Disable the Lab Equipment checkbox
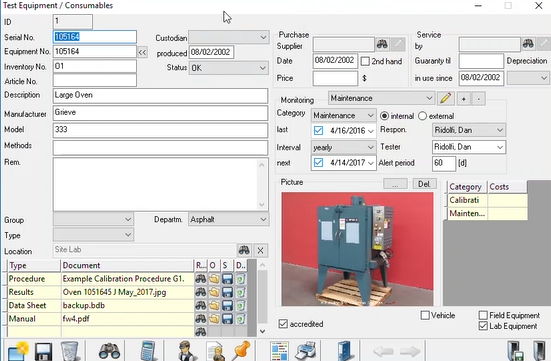 pos(483,326)
